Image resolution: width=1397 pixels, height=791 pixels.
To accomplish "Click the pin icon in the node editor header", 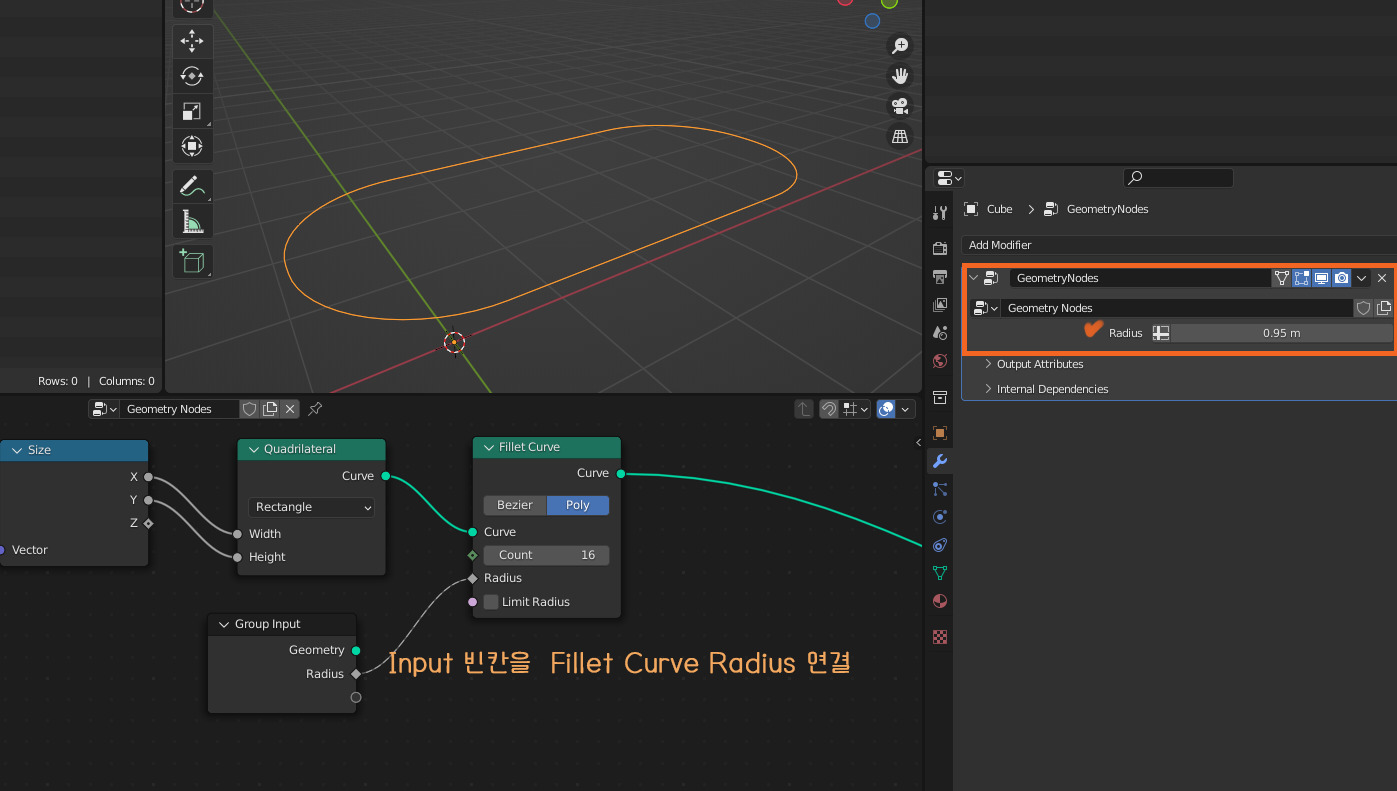I will tap(313, 409).
